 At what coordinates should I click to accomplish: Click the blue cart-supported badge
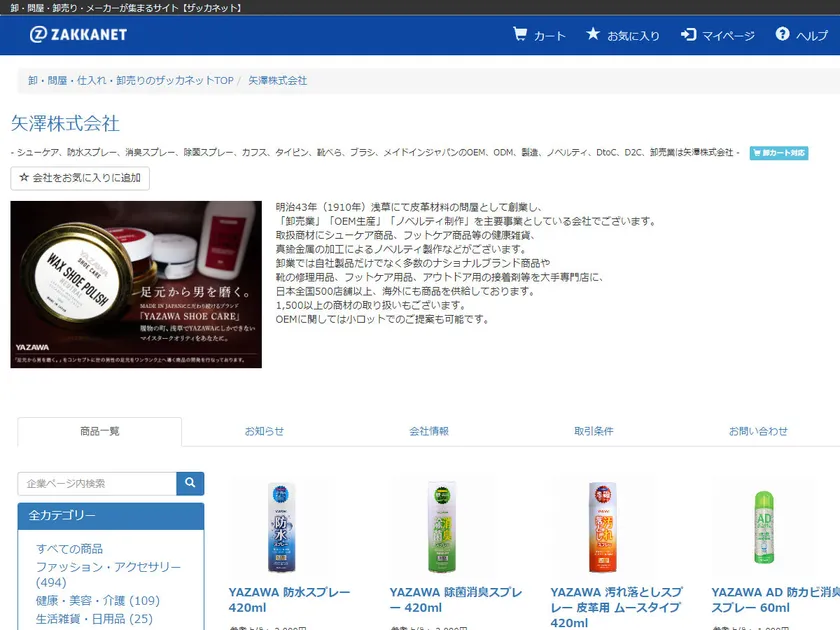point(778,153)
